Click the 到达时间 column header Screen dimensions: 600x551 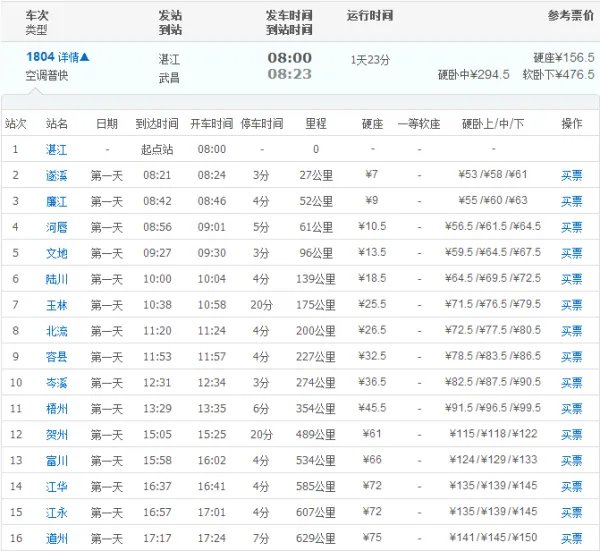[x=157, y=124]
